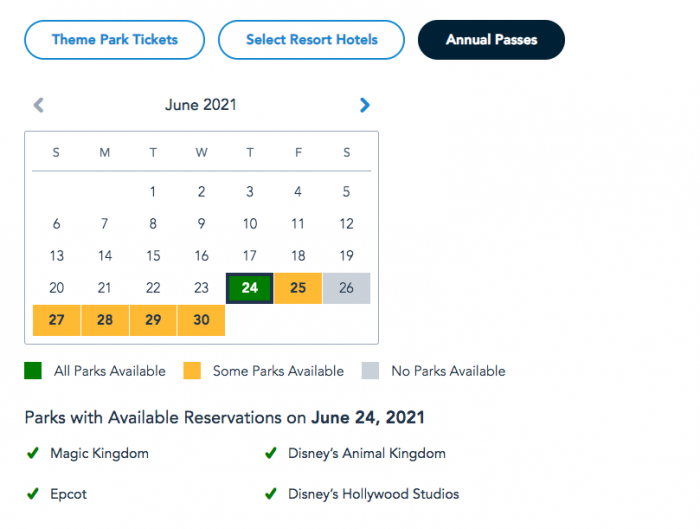
Task: Click yellow Some Parks Available legend swatch
Action: pos(192,371)
